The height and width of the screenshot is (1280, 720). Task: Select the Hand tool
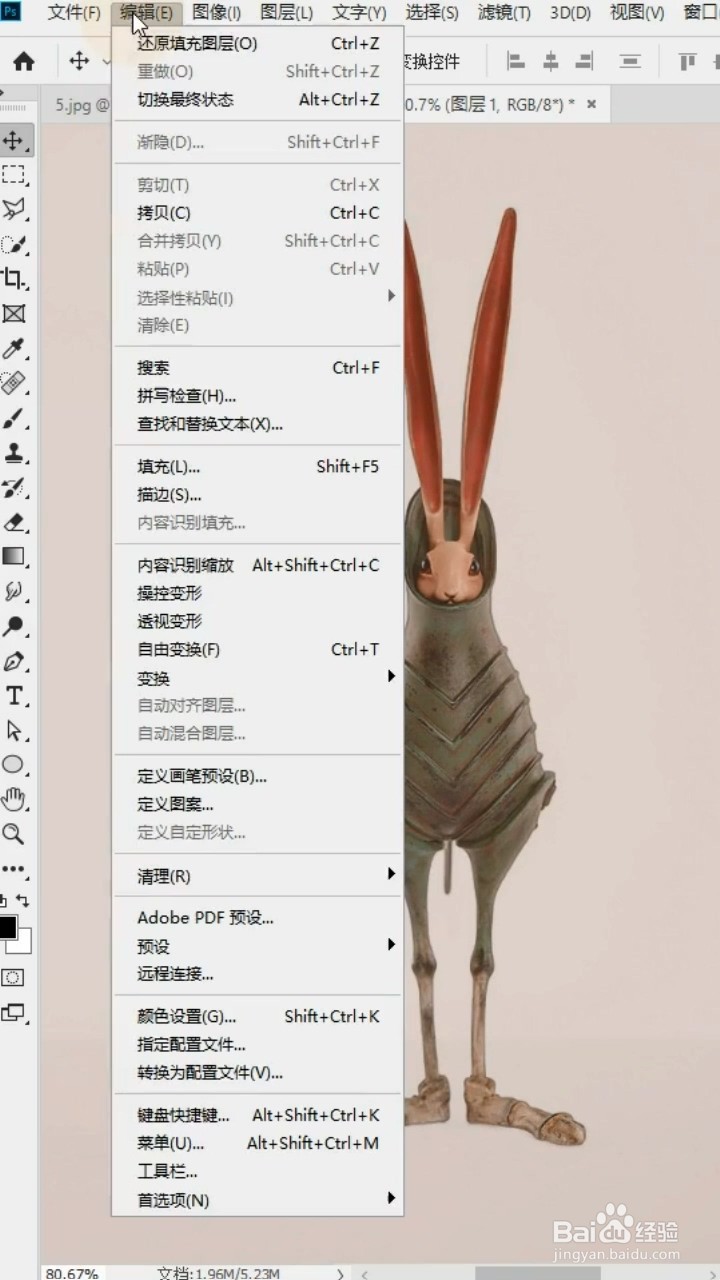click(x=14, y=799)
